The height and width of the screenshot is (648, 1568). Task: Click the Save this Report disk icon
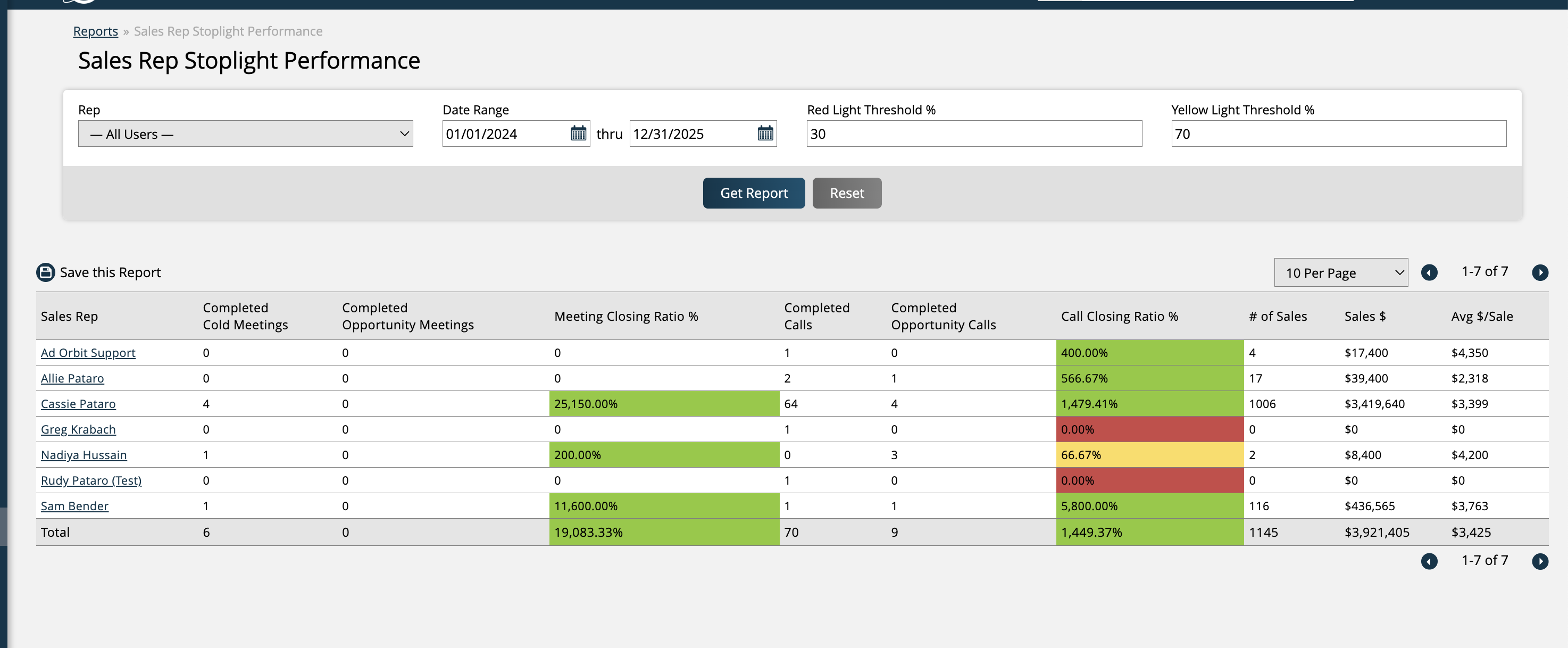46,272
